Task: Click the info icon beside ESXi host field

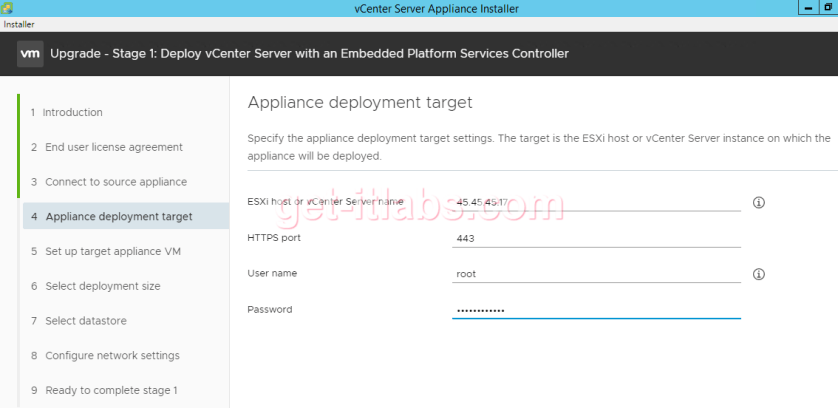Action: [x=758, y=202]
